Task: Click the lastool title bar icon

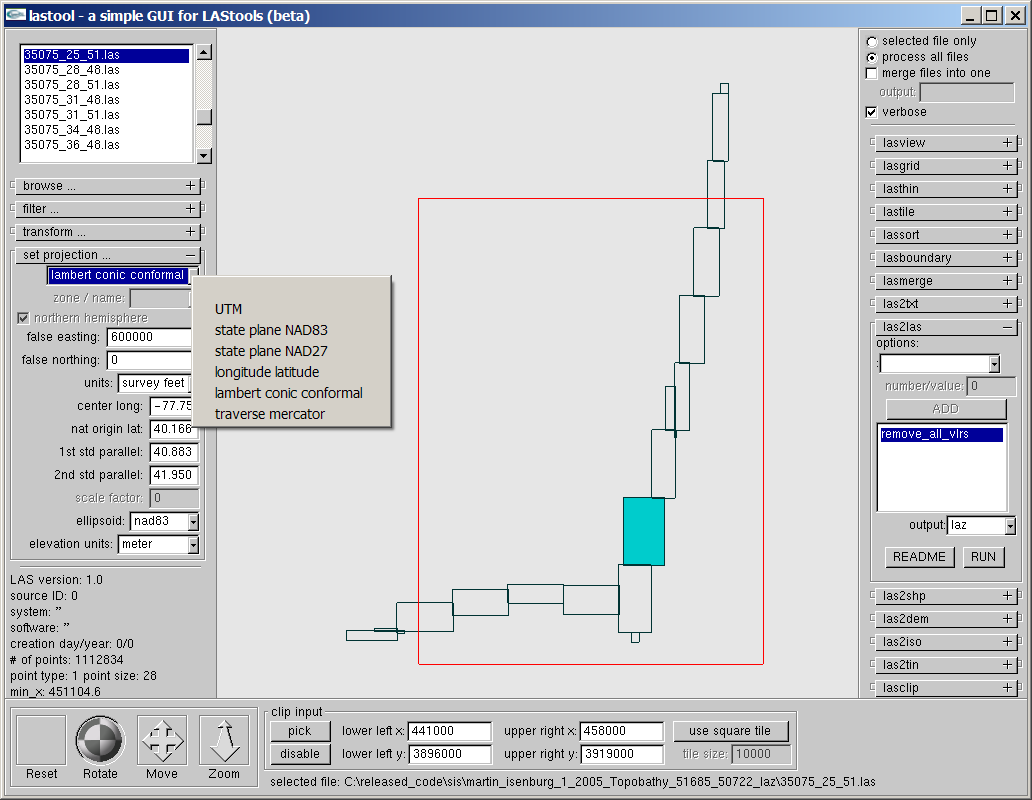Action: pos(15,14)
